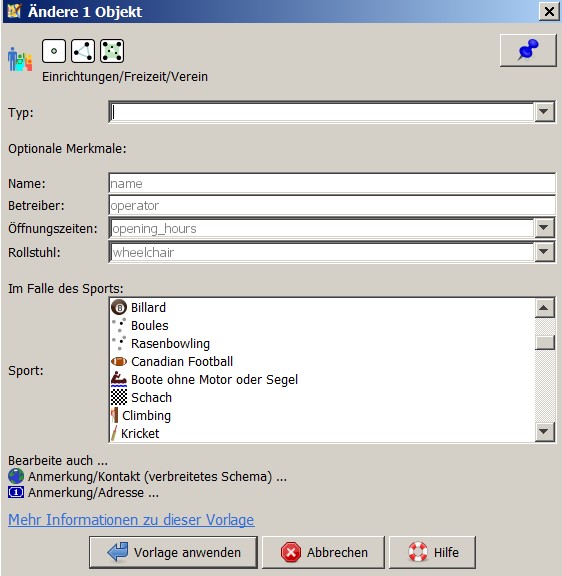This screenshot has height=576, width=562.
Task: Open the Rollstuhl wheelchair dropdown
Action: (544, 252)
